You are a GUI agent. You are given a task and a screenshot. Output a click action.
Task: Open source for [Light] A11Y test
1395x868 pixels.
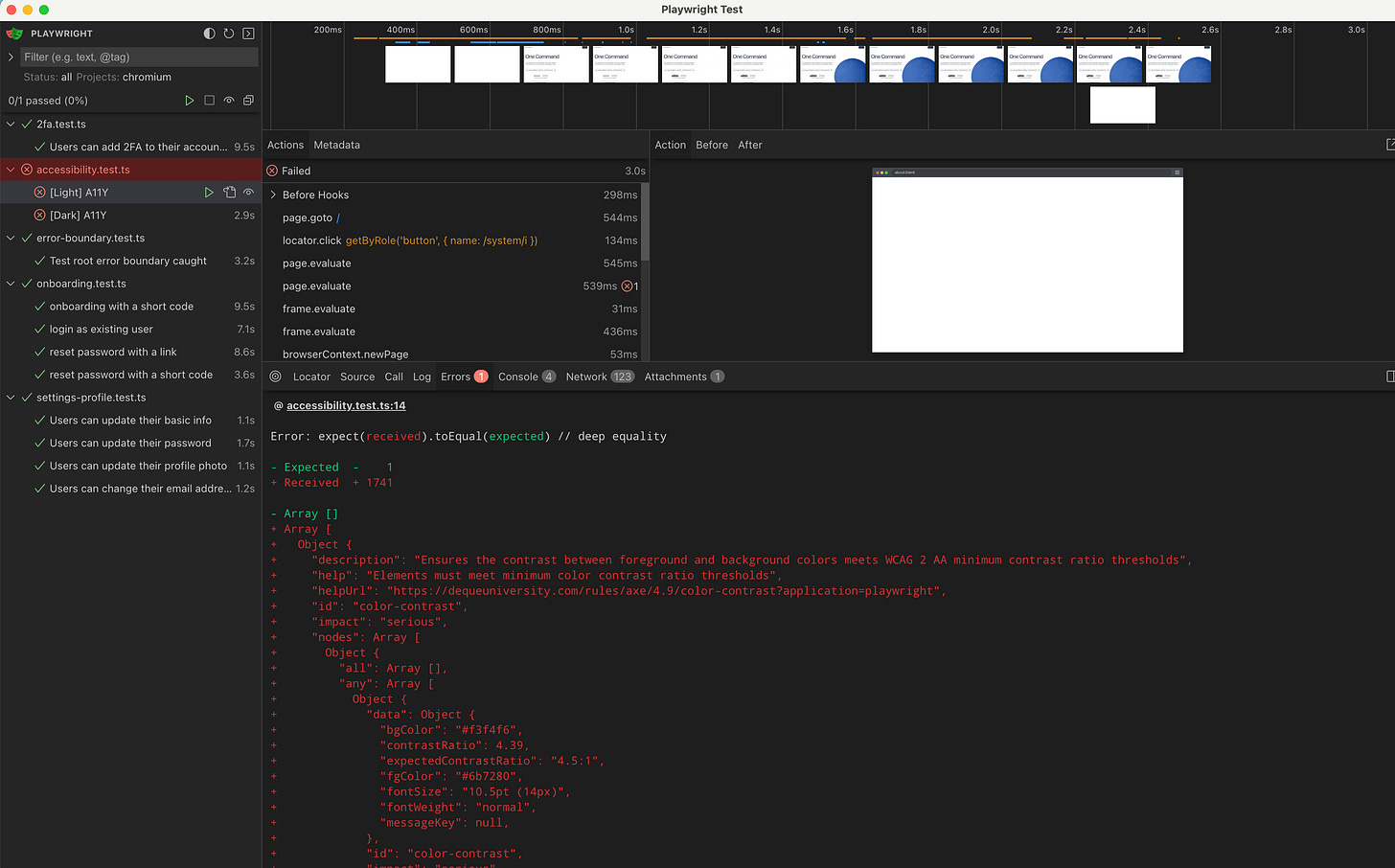point(229,193)
